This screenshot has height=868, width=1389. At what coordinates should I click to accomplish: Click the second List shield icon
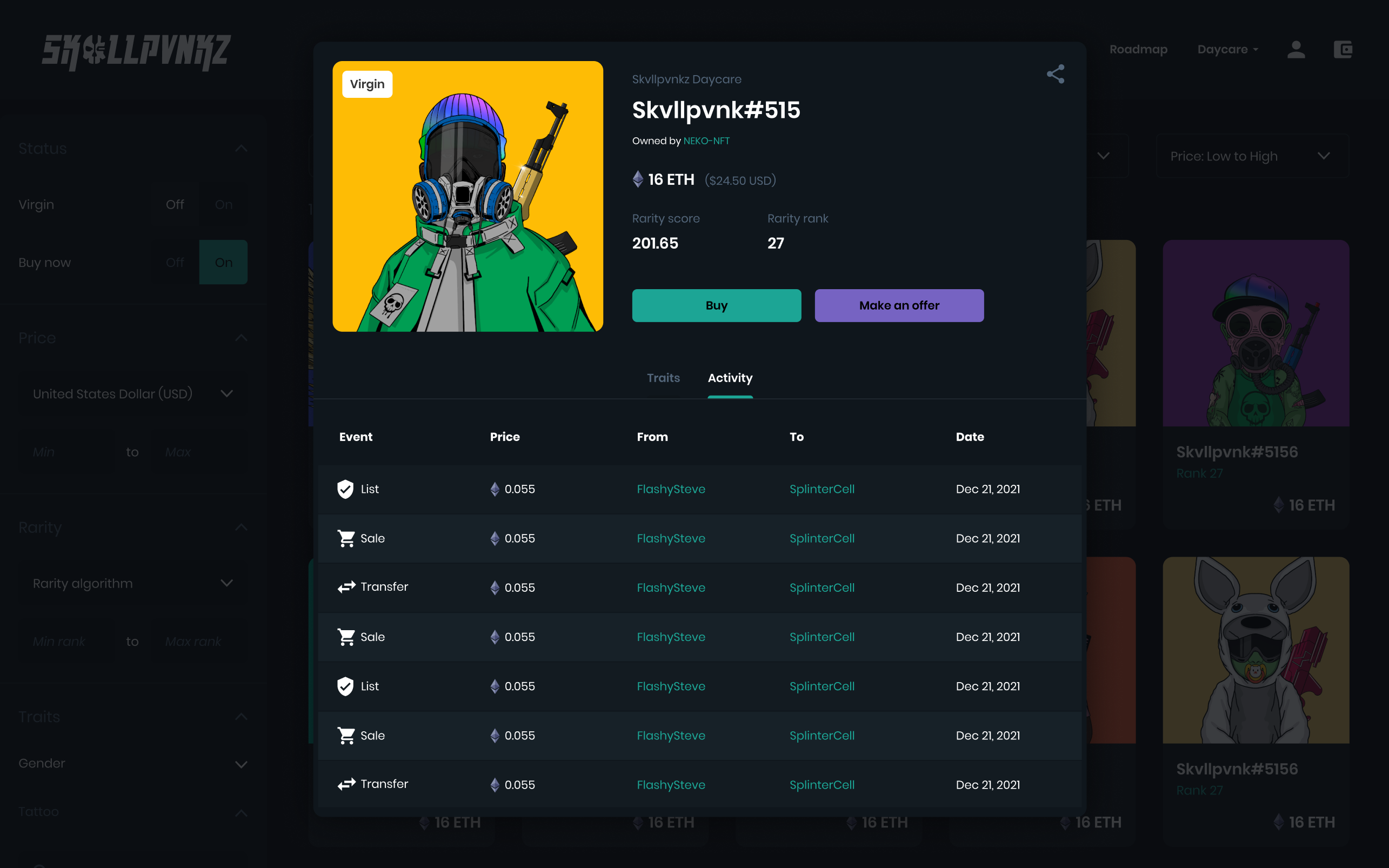click(x=345, y=686)
